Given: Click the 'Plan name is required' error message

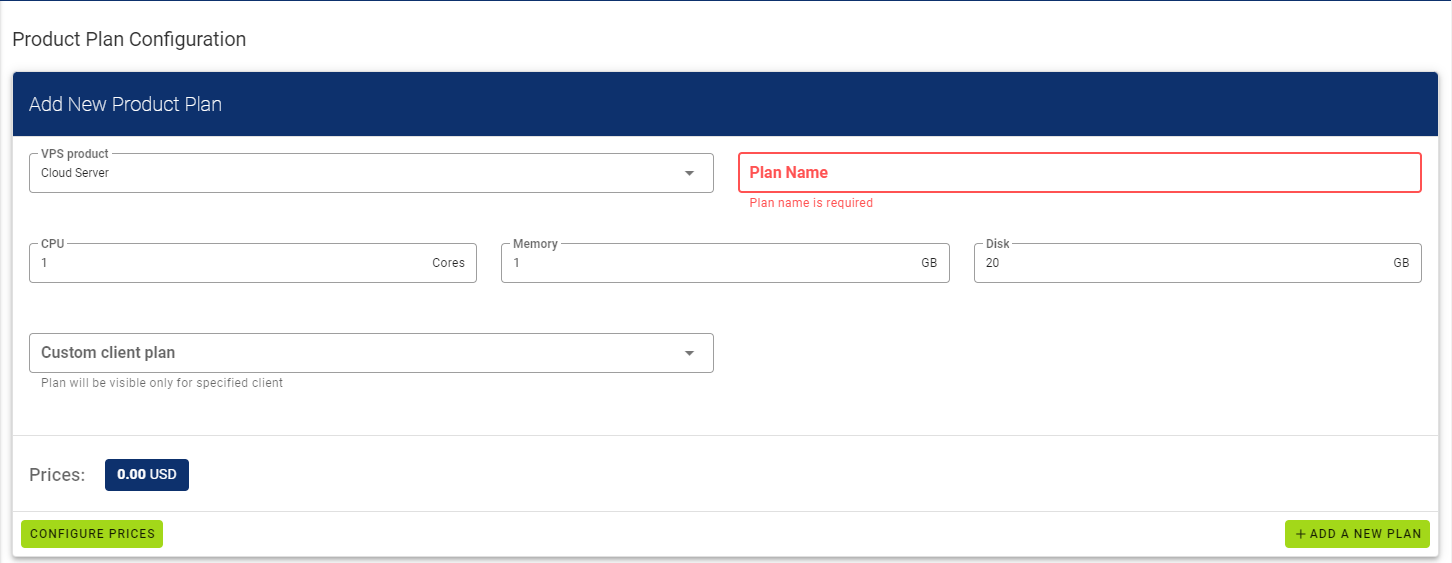Looking at the screenshot, I should [811, 203].
